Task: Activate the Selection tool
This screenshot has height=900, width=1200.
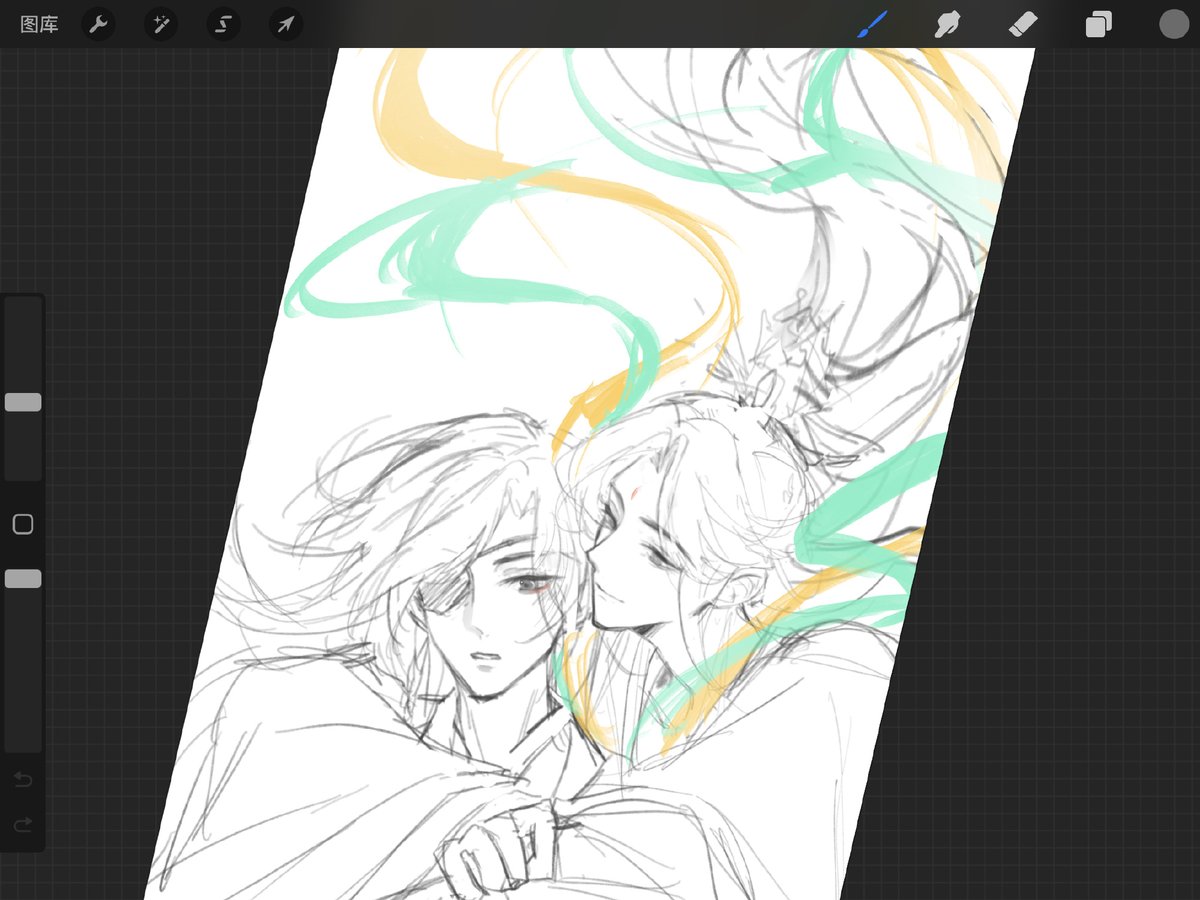Action: pos(222,24)
